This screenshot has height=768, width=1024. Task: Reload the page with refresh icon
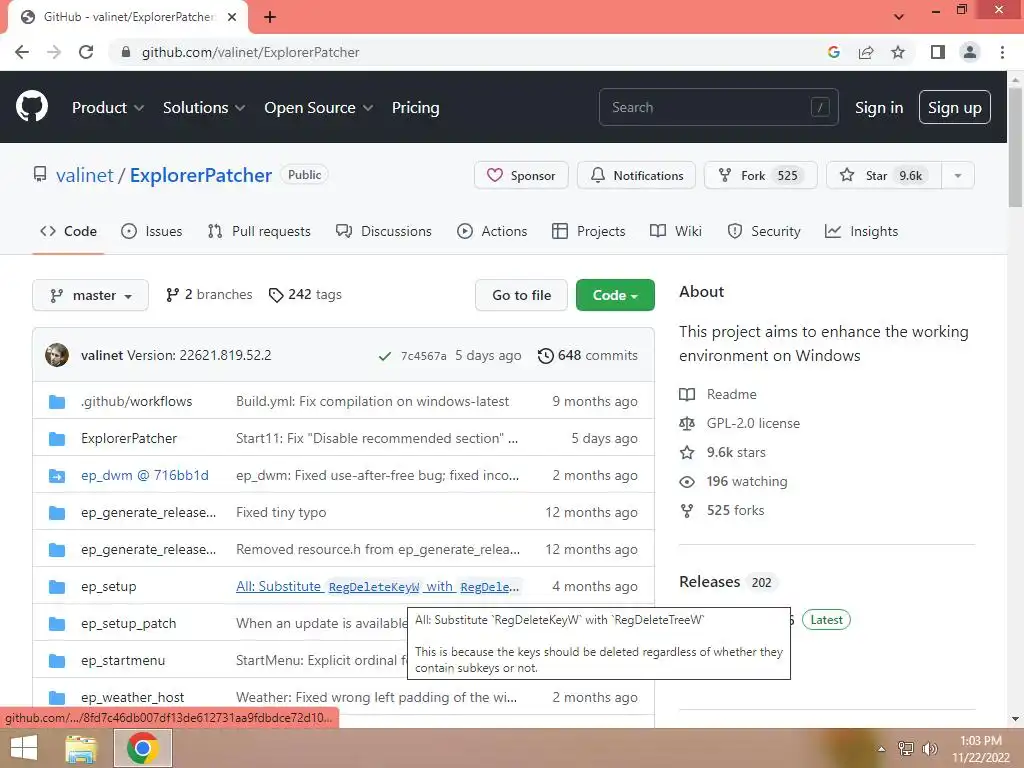pyautogui.click(x=86, y=52)
